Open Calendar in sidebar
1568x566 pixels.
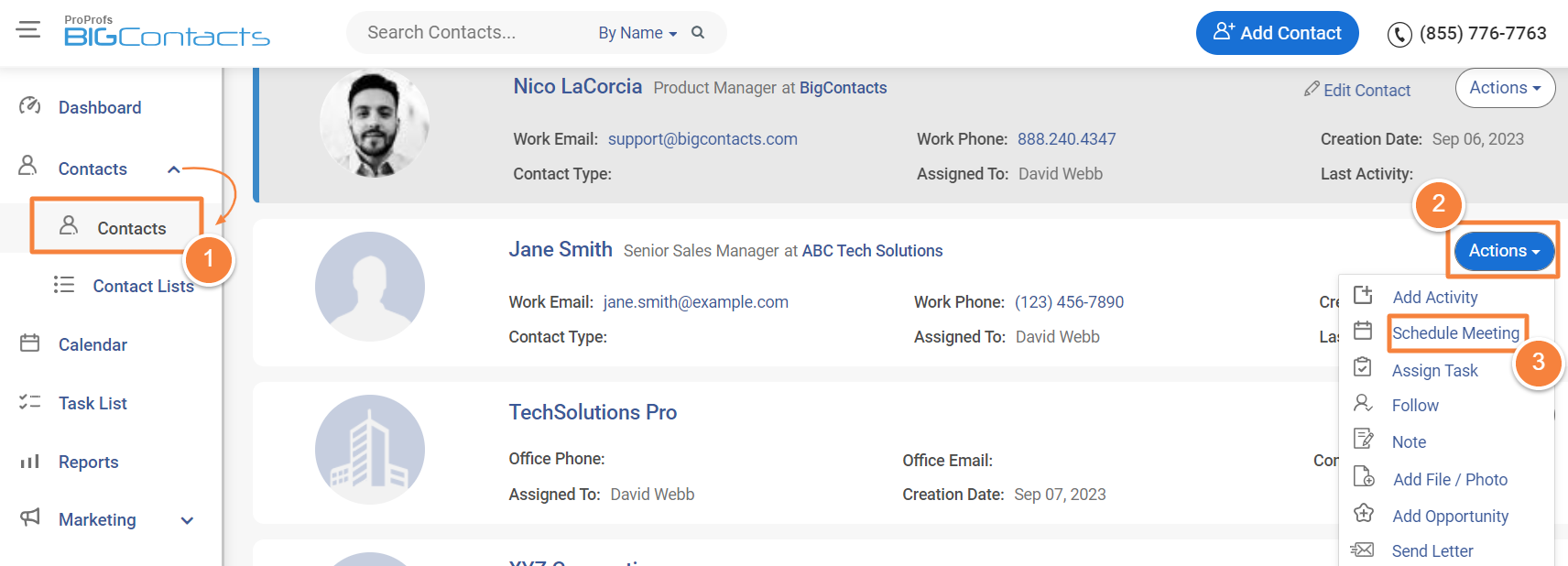(x=93, y=345)
